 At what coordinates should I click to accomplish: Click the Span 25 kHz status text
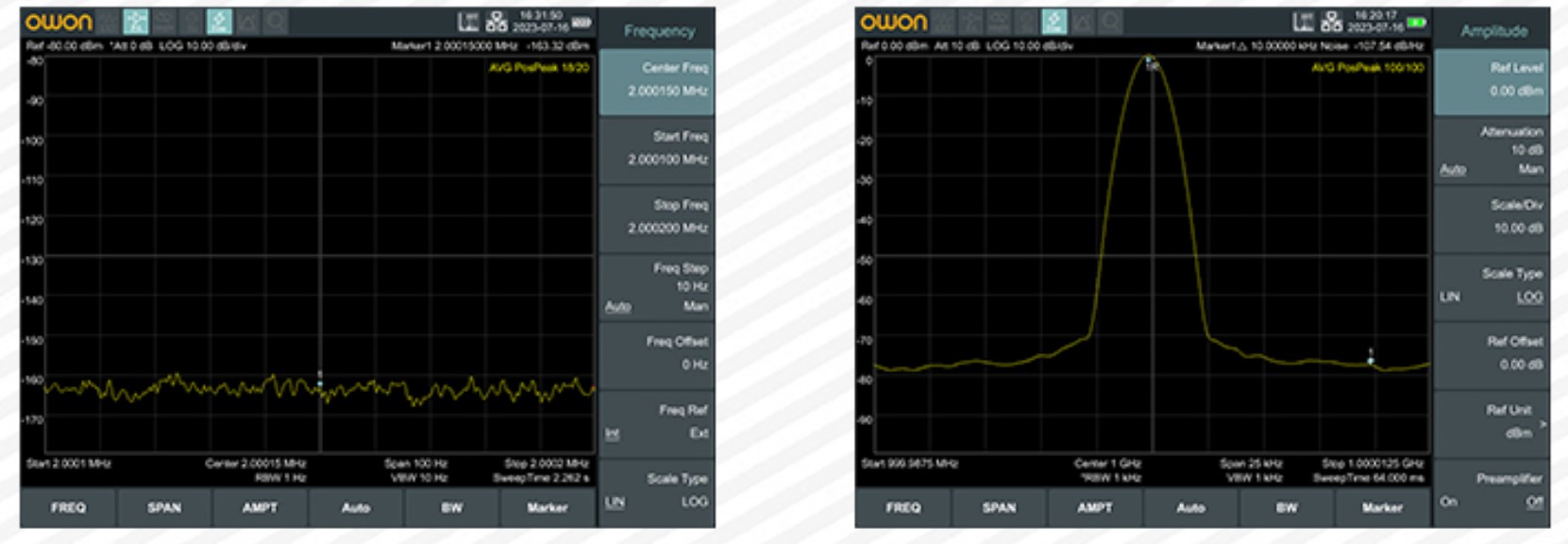[x=1251, y=464]
